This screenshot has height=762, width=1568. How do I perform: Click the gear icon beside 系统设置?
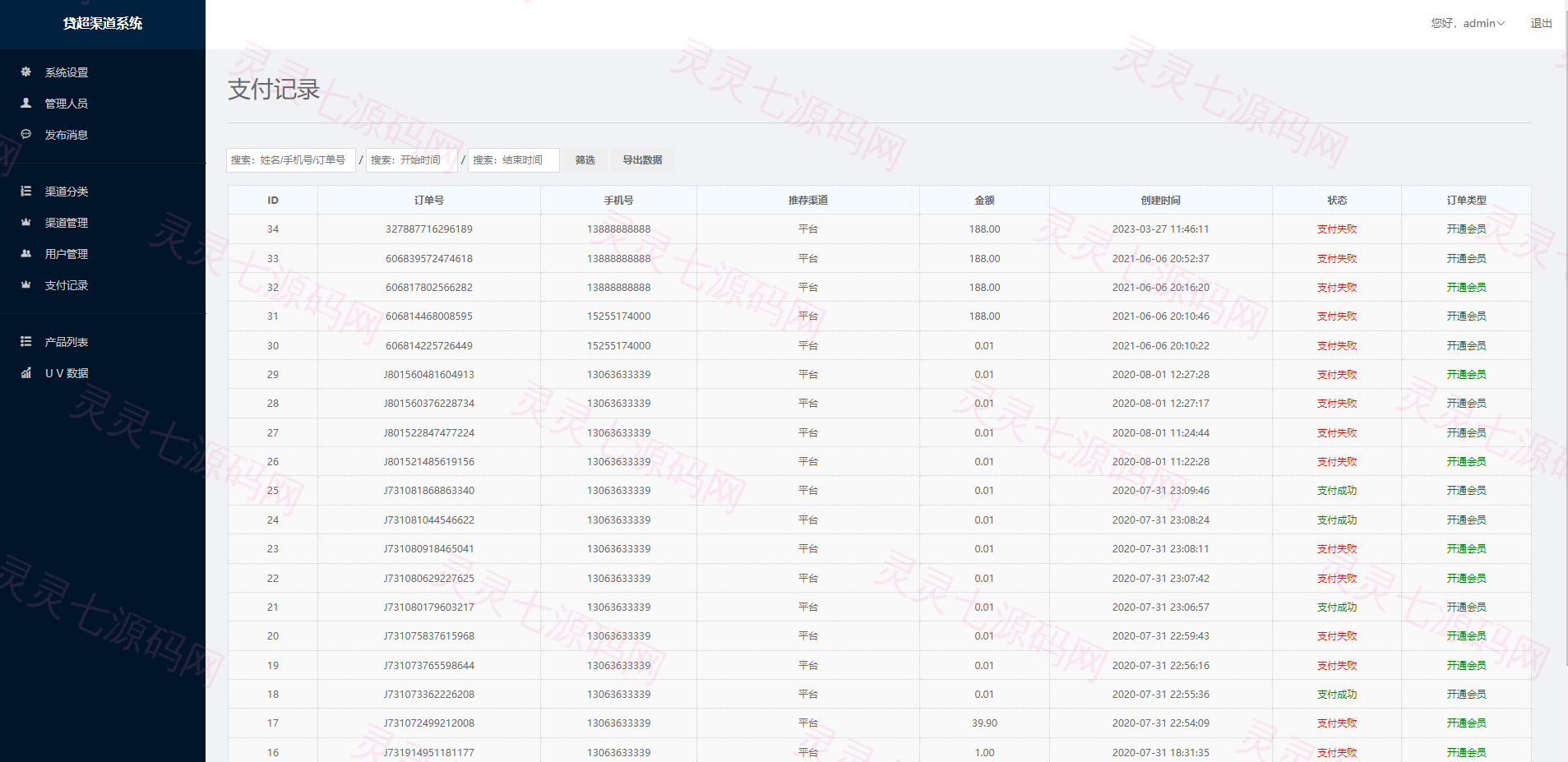pos(26,72)
